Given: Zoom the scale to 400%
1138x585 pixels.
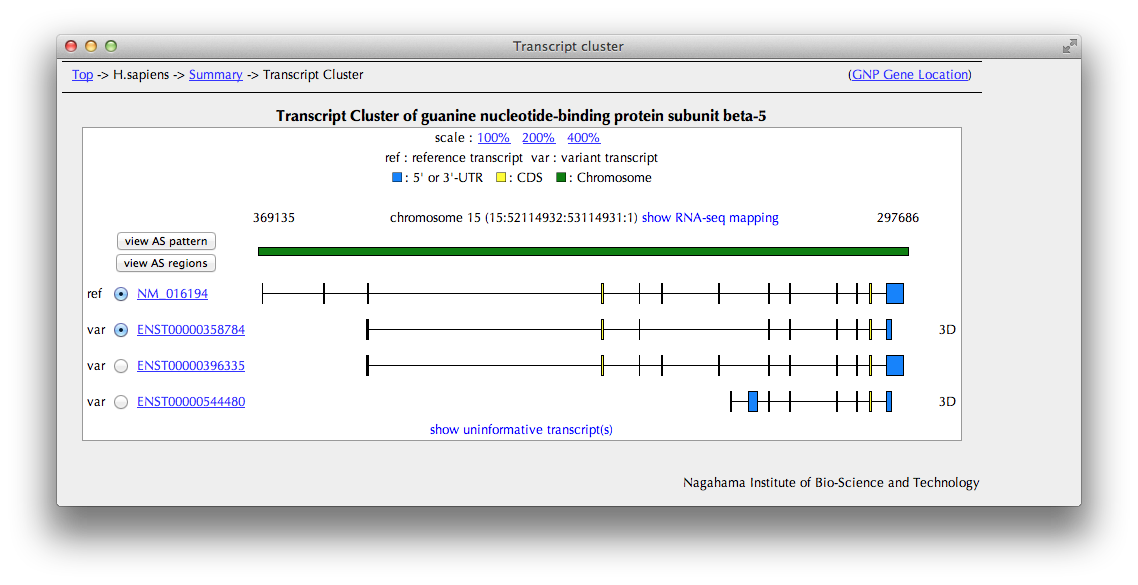Looking at the screenshot, I should tap(583, 138).
